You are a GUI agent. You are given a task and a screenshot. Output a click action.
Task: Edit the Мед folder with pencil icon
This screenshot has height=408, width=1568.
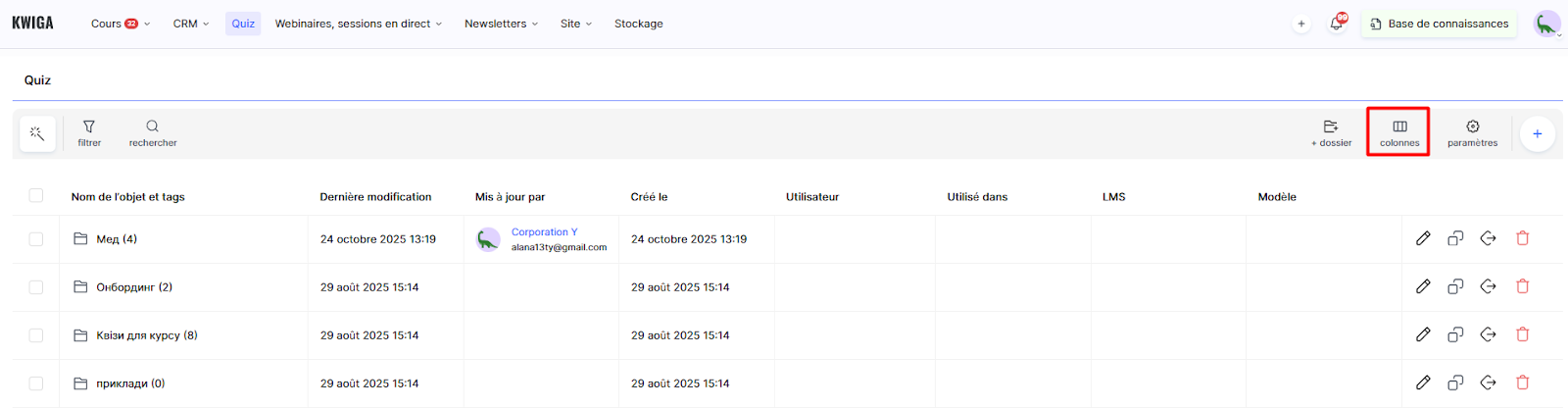click(1423, 238)
